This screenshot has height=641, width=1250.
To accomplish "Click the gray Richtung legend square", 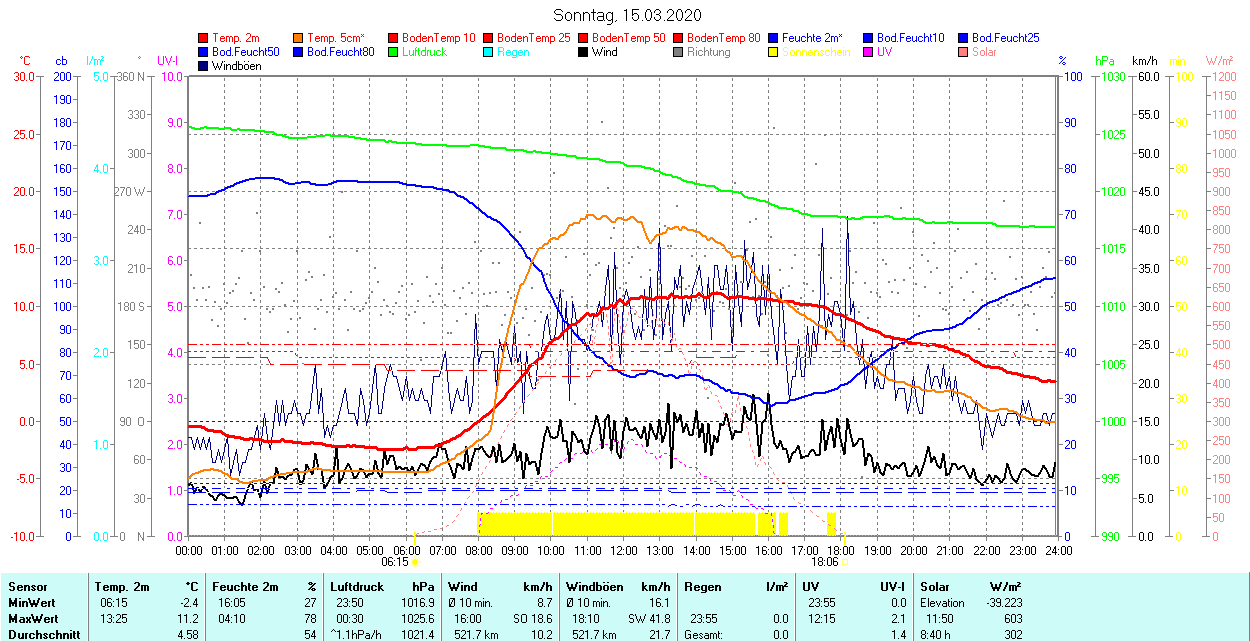I will [x=679, y=52].
